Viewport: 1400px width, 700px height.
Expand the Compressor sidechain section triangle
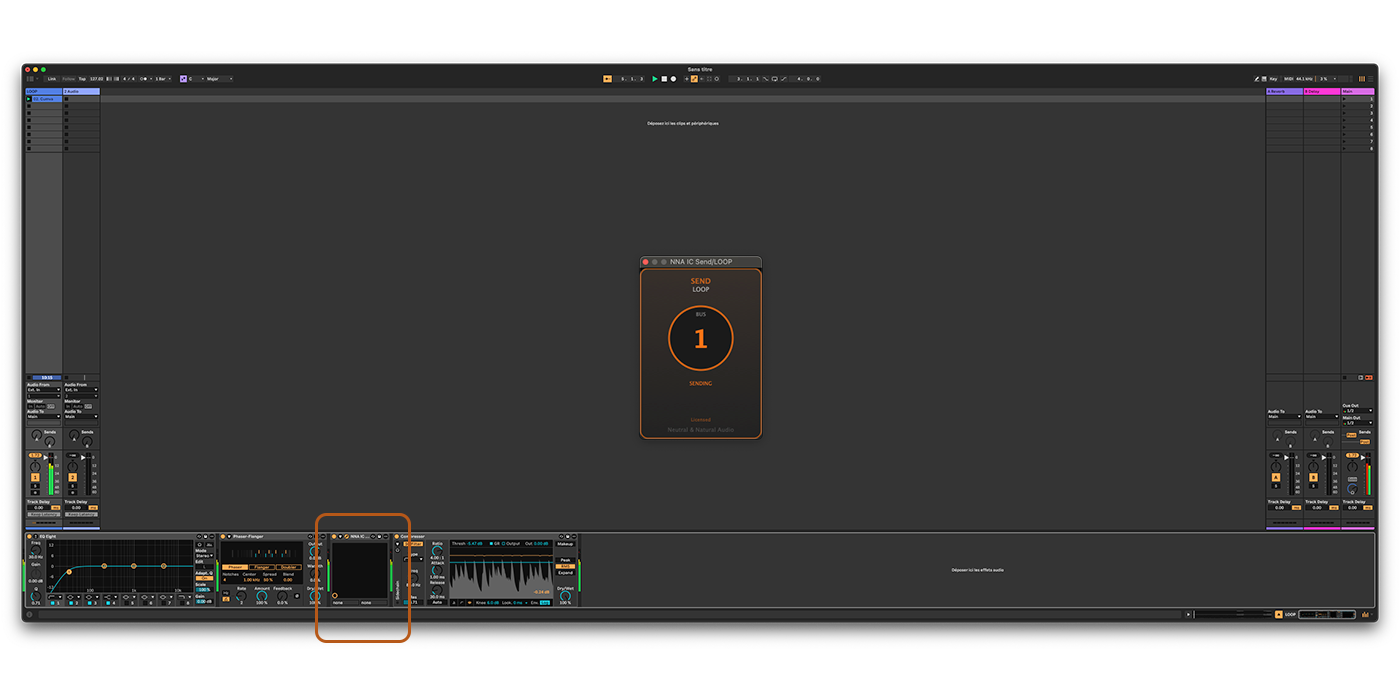(396, 543)
